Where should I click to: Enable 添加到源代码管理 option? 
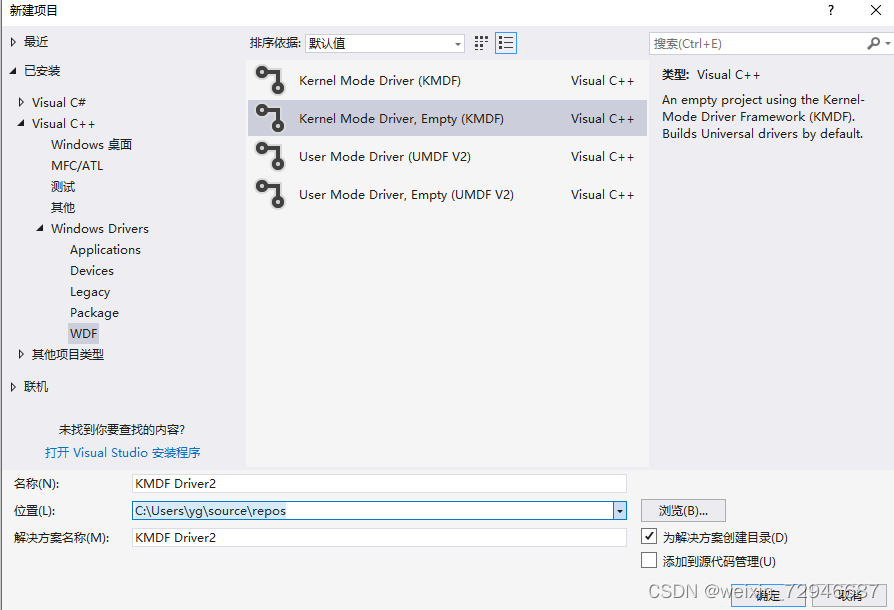coord(649,560)
